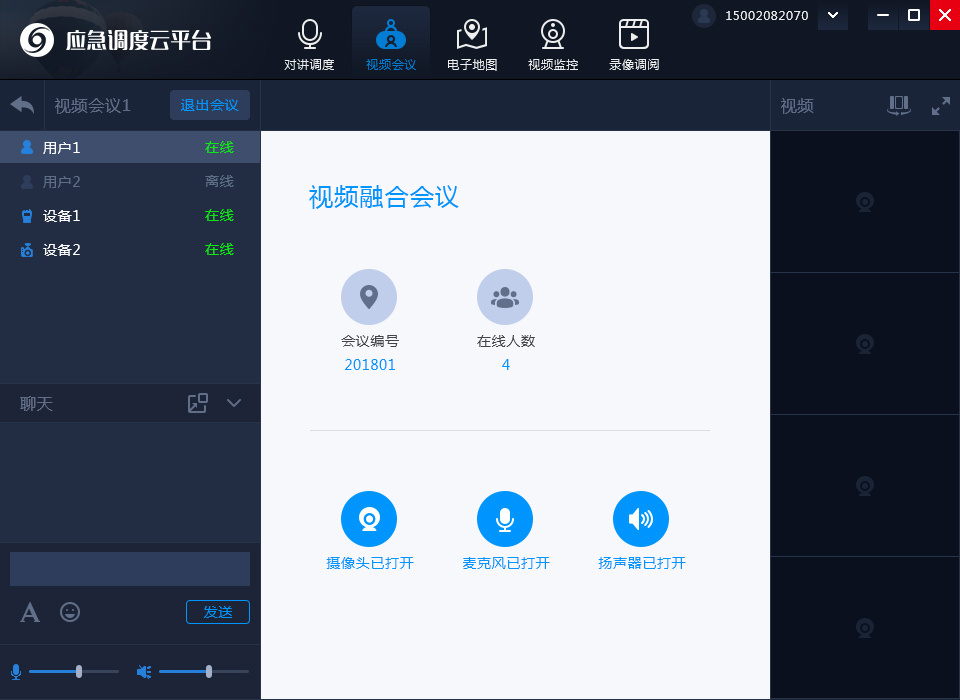Select the second video slot in 视频 panel
This screenshot has width=960, height=700.
864,344
